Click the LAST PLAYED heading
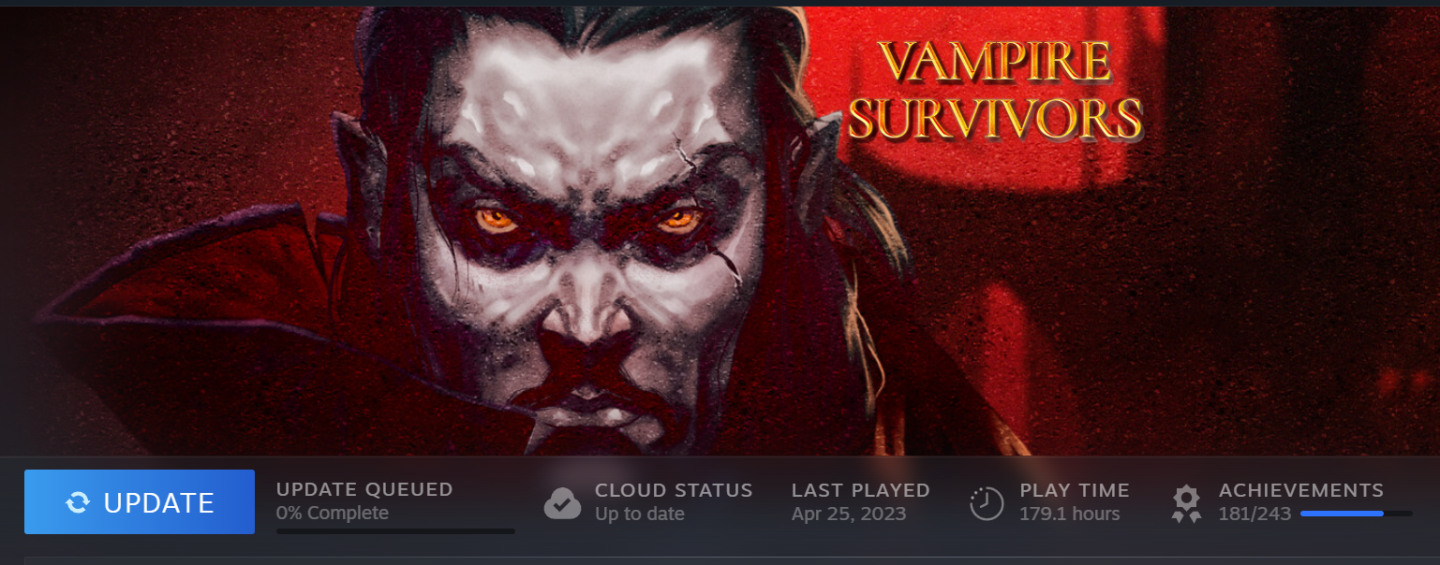 pos(860,490)
